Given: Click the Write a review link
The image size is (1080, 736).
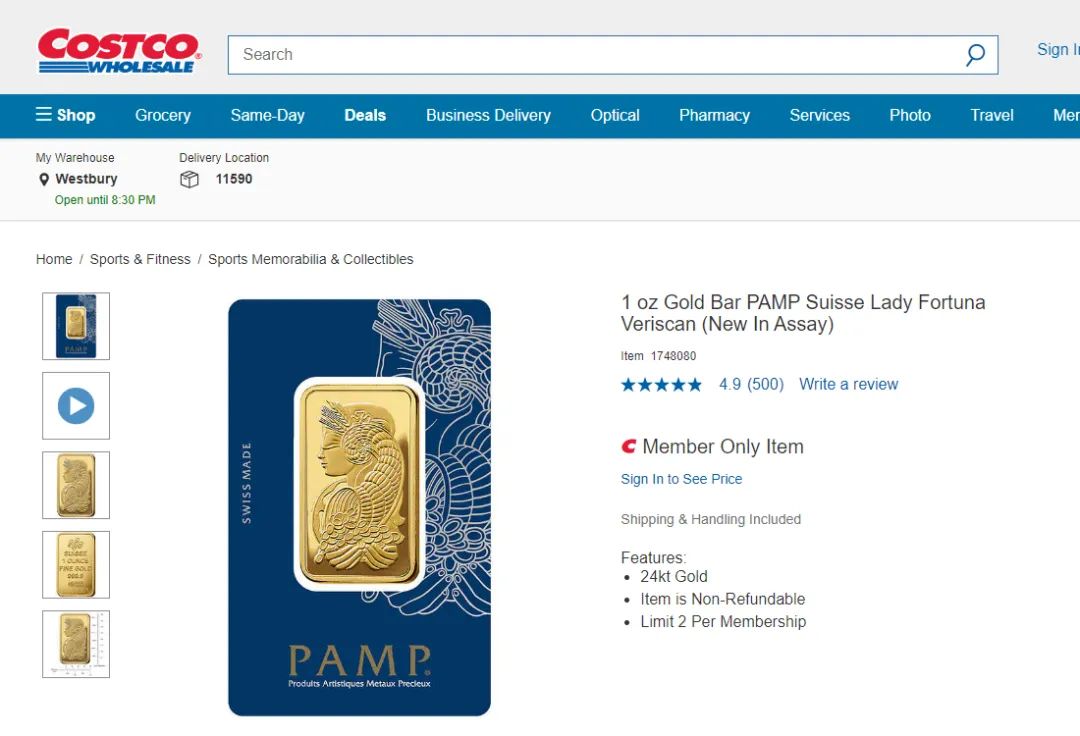Looking at the screenshot, I should pyautogui.click(x=848, y=384).
